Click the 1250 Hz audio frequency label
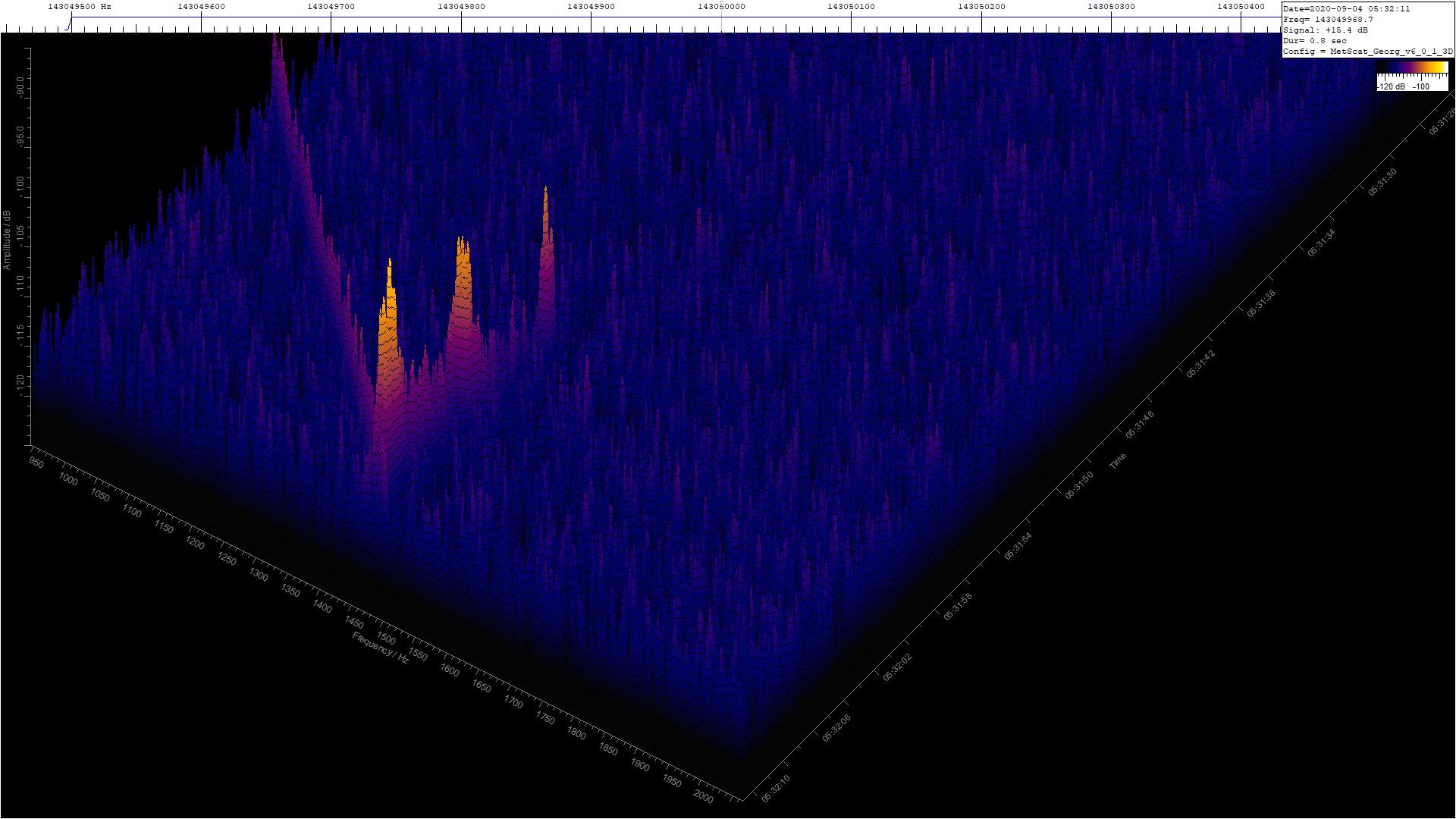Viewport: 1456px width, 819px height. click(x=227, y=559)
